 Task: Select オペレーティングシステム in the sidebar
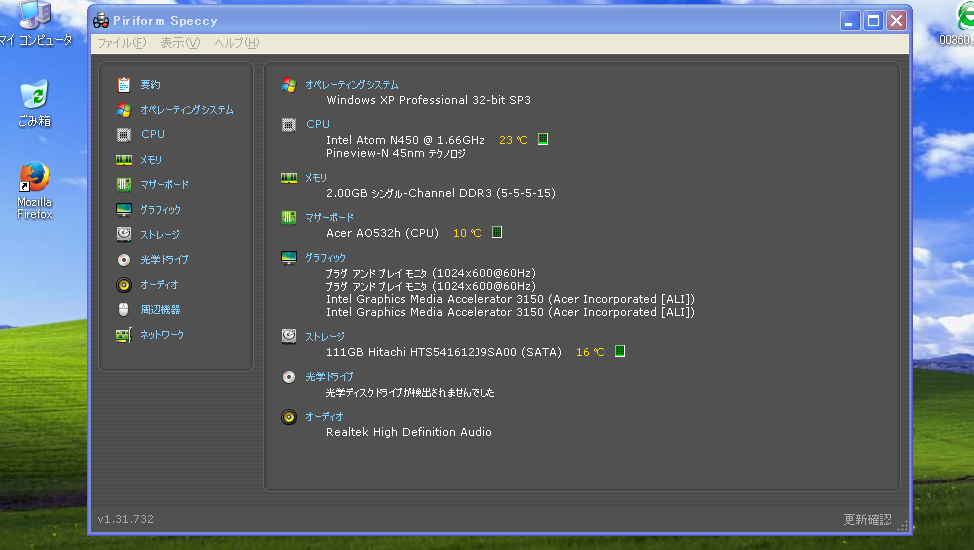coord(186,109)
